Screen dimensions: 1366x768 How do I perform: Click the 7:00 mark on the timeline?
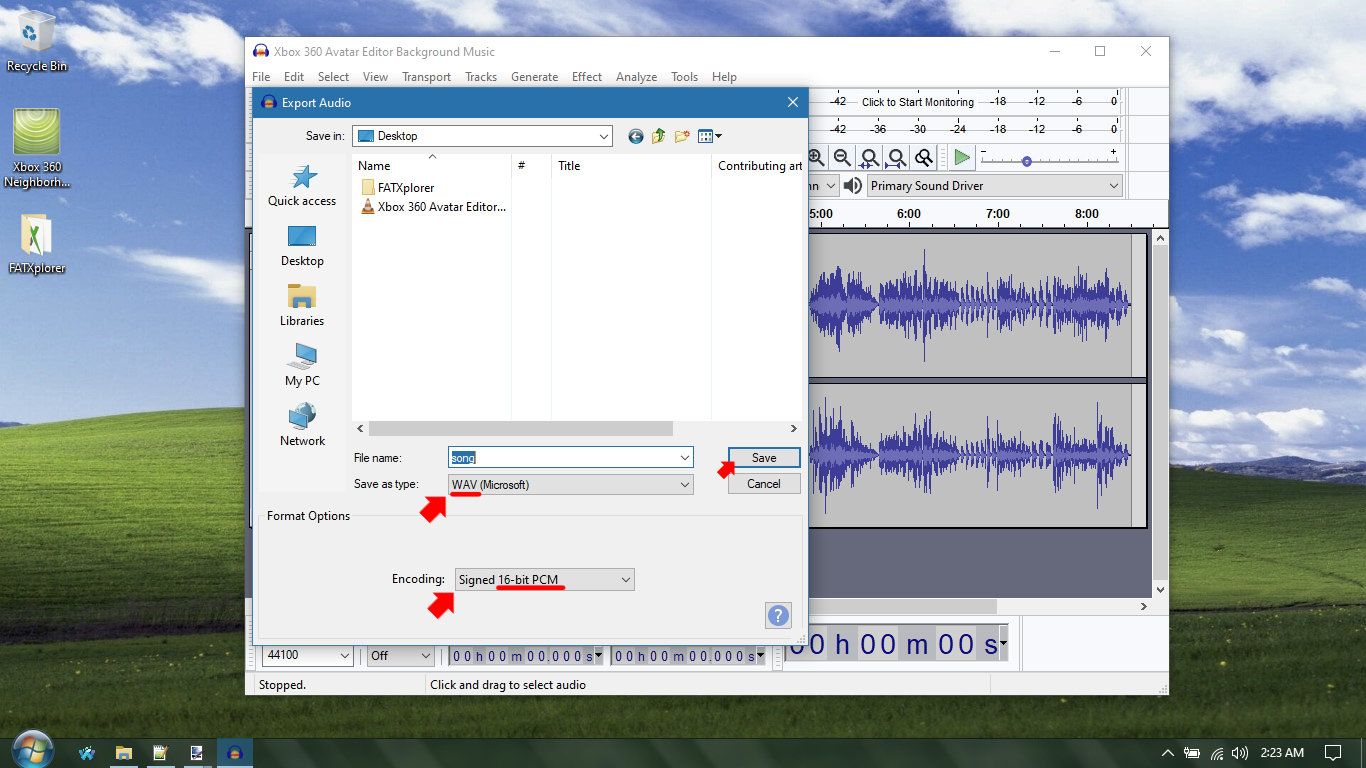(997, 214)
